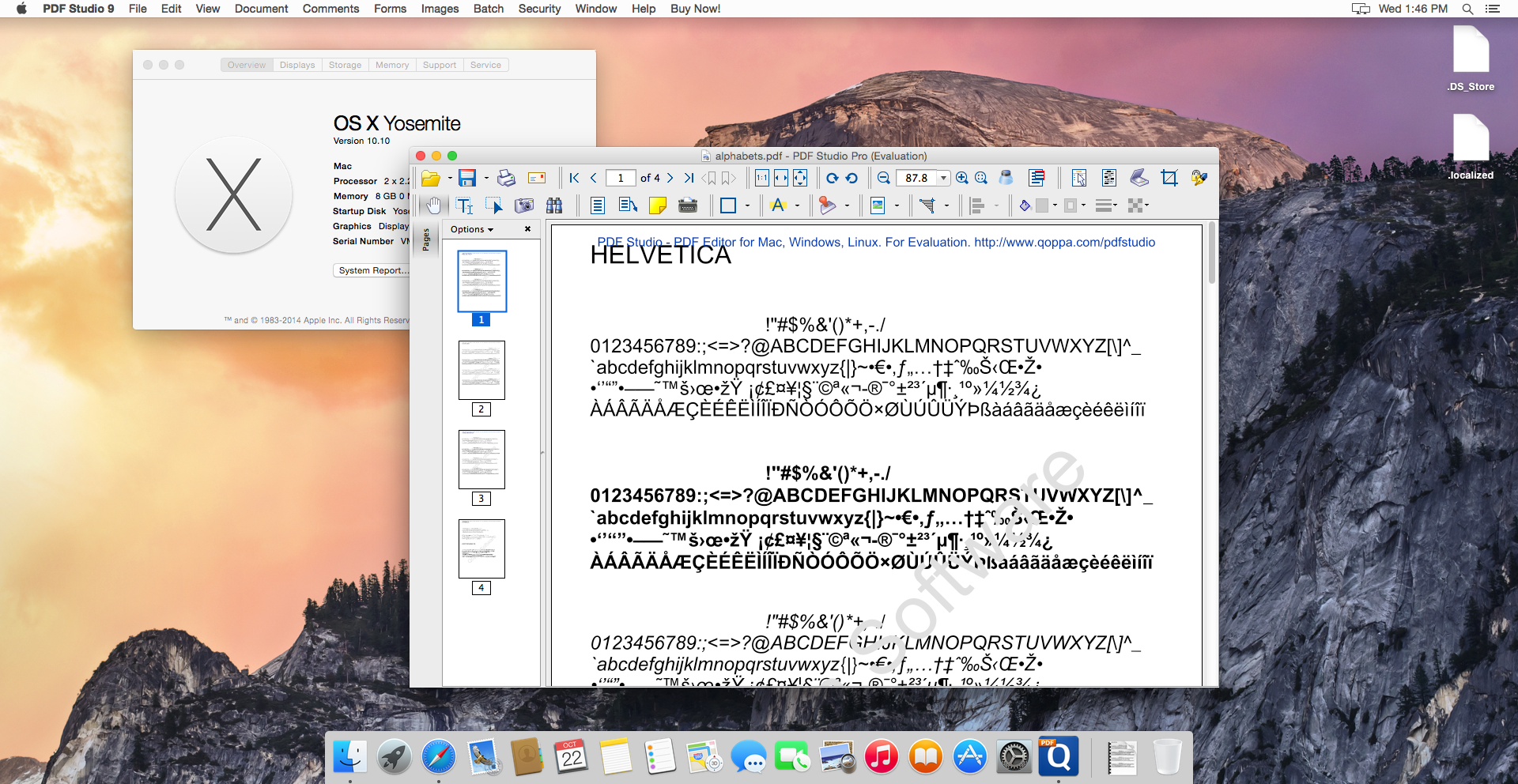This screenshot has height=784, width=1518.
Task: Open the .localized file on desktop
Action: pos(1471,148)
